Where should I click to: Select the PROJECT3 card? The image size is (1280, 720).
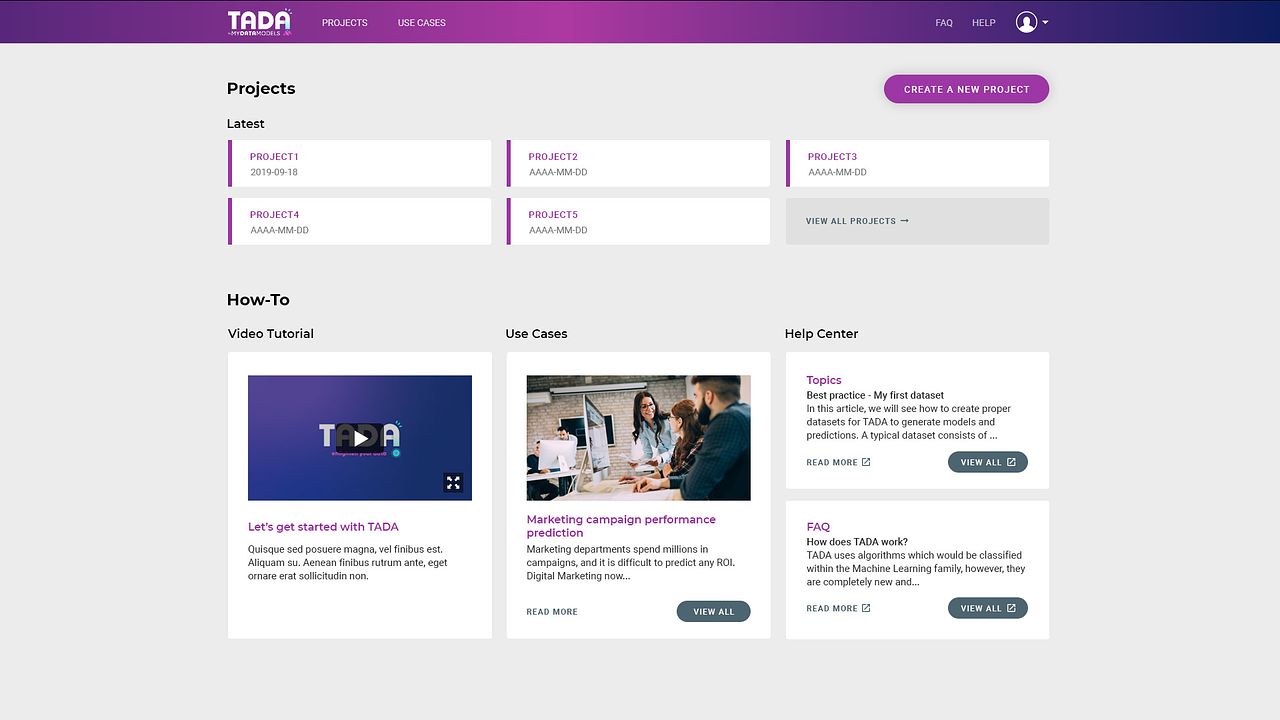[x=917, y=164]
